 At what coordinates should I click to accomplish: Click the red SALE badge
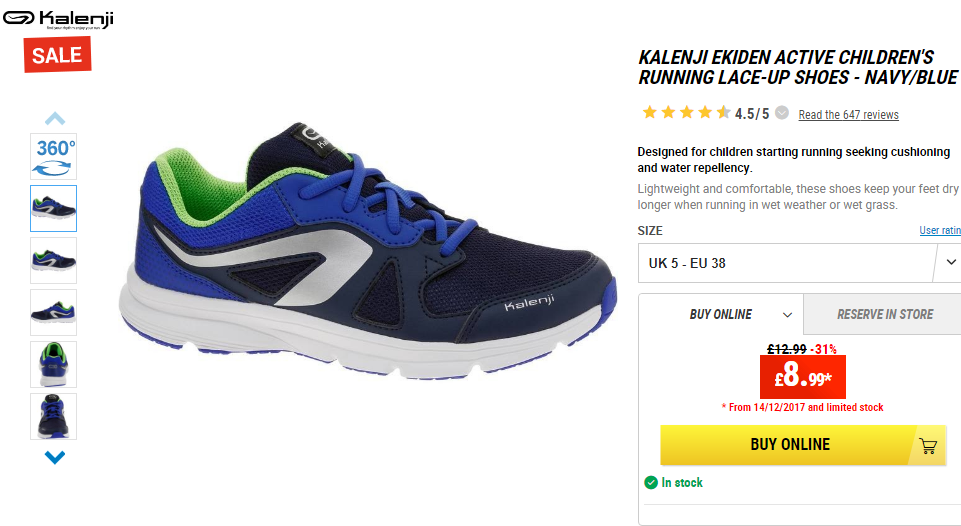pyautogui.click(x=58, y=55)
